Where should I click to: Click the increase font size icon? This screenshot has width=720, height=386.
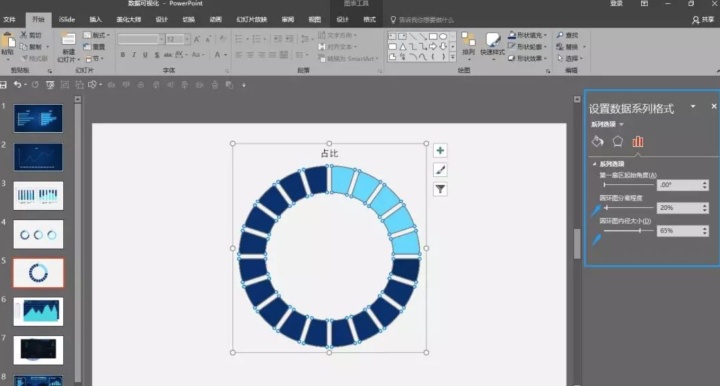pos(197,39)
